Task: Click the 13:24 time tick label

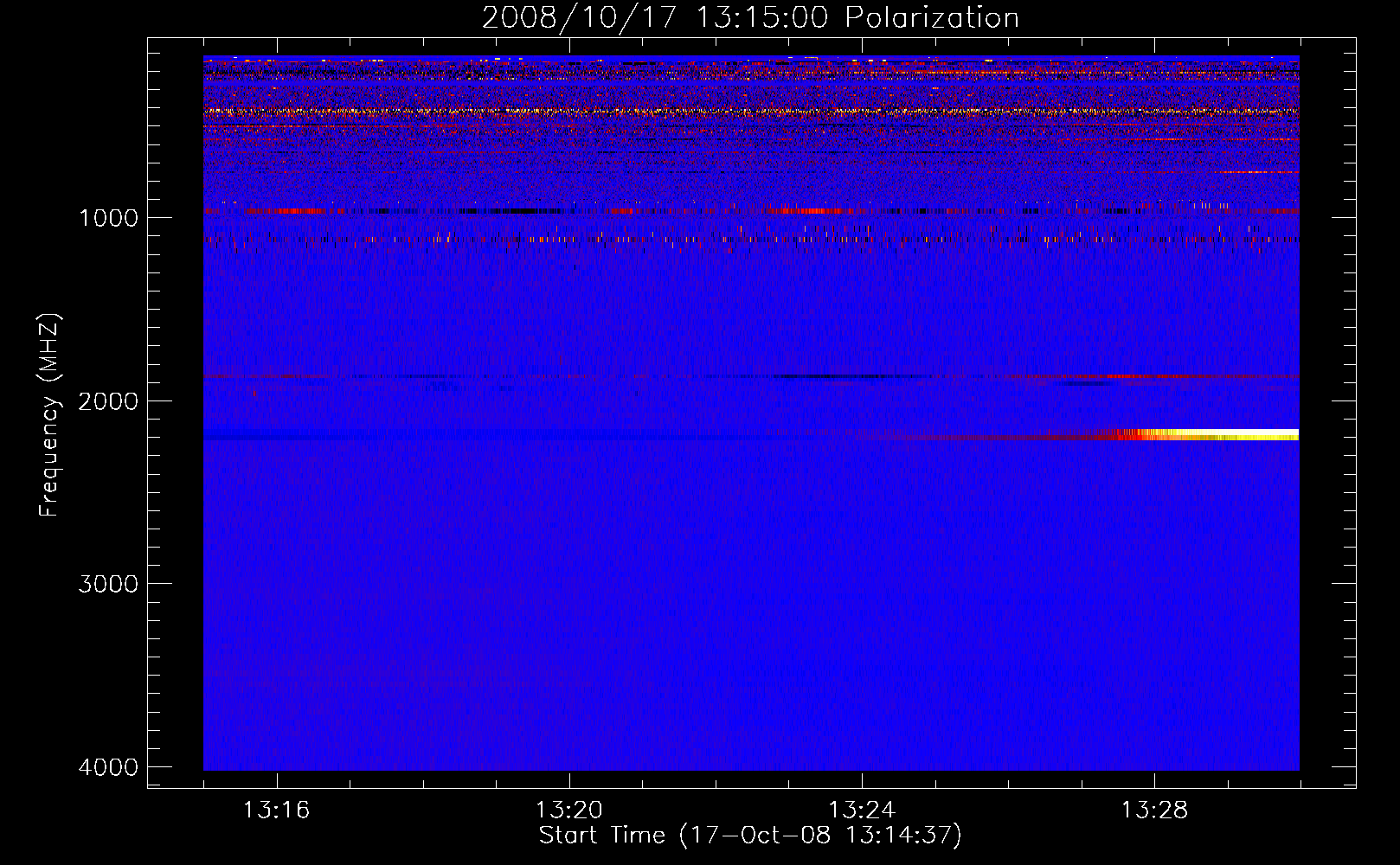Action: 862,811
